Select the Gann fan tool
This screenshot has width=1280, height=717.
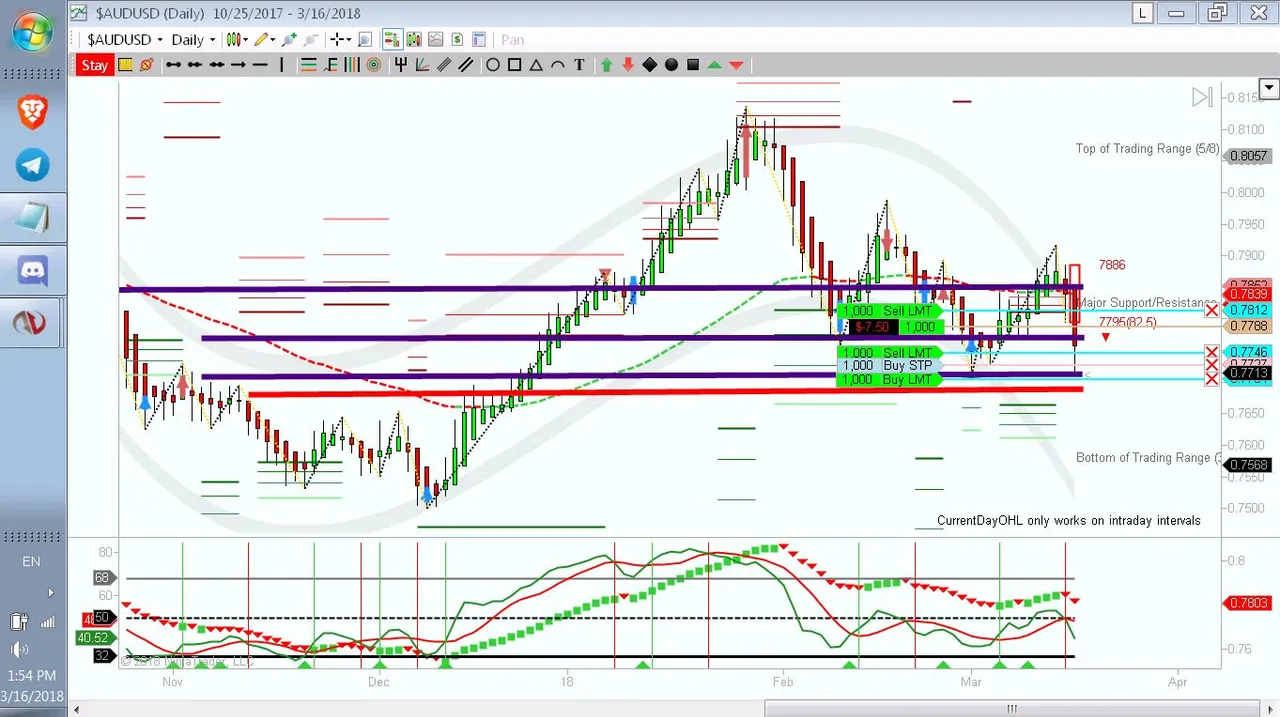(x=422, y=65)
